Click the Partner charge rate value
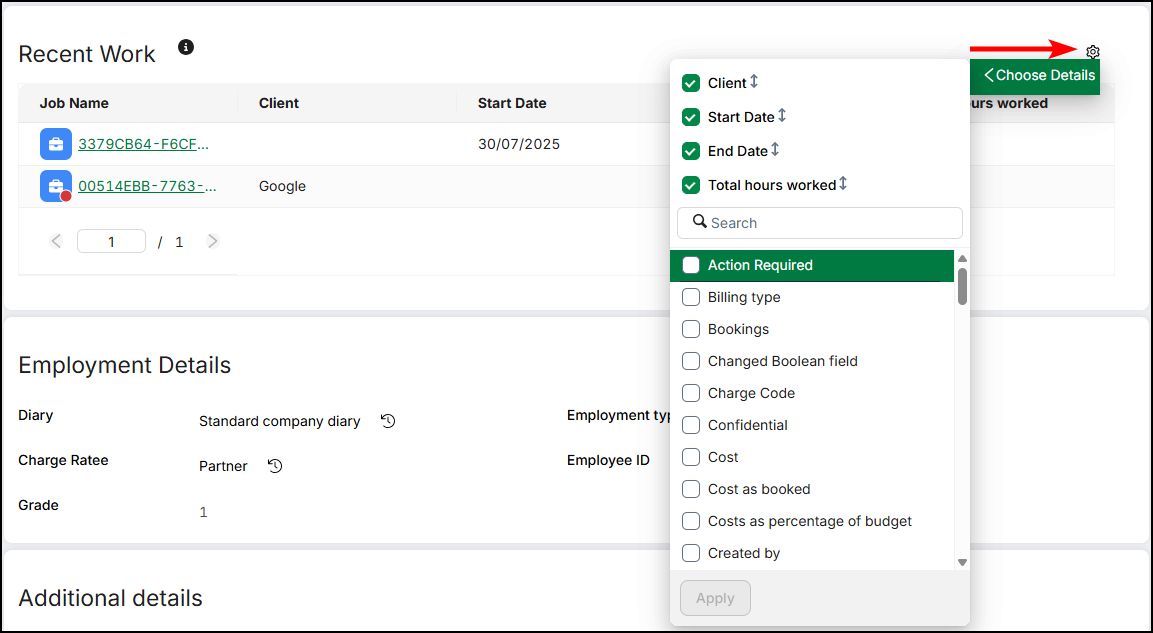This screenshot has height=633, width=1153. point(223,466)
